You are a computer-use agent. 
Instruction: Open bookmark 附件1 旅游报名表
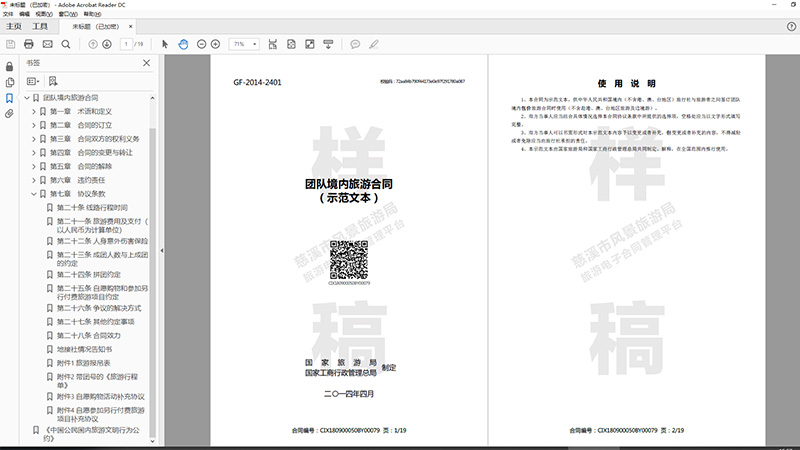pyautogui.click(x=83, y=363)
